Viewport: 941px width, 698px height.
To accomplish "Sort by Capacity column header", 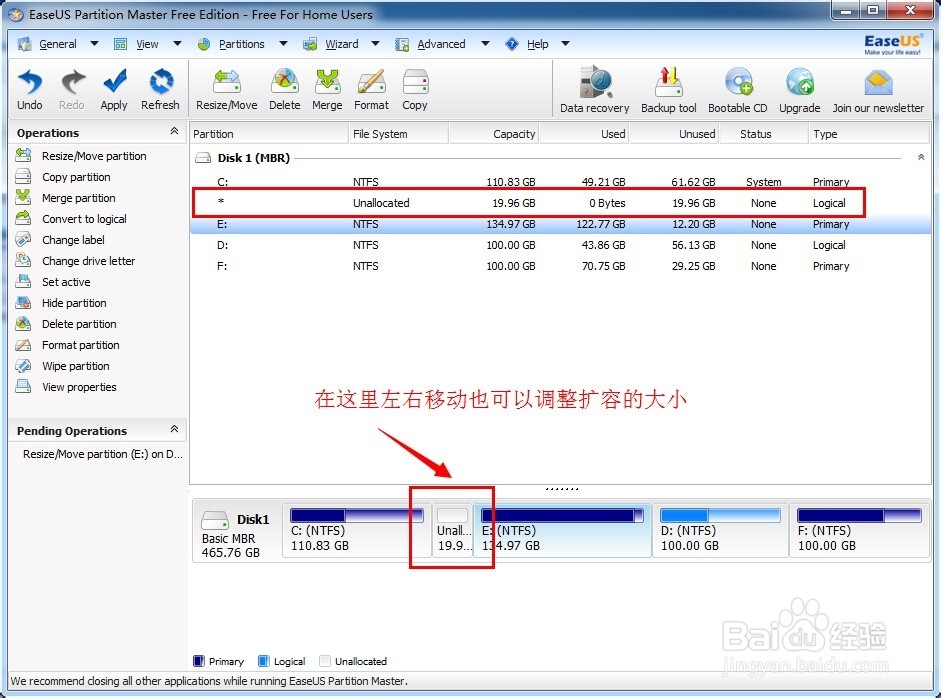I will pos(494,134).
